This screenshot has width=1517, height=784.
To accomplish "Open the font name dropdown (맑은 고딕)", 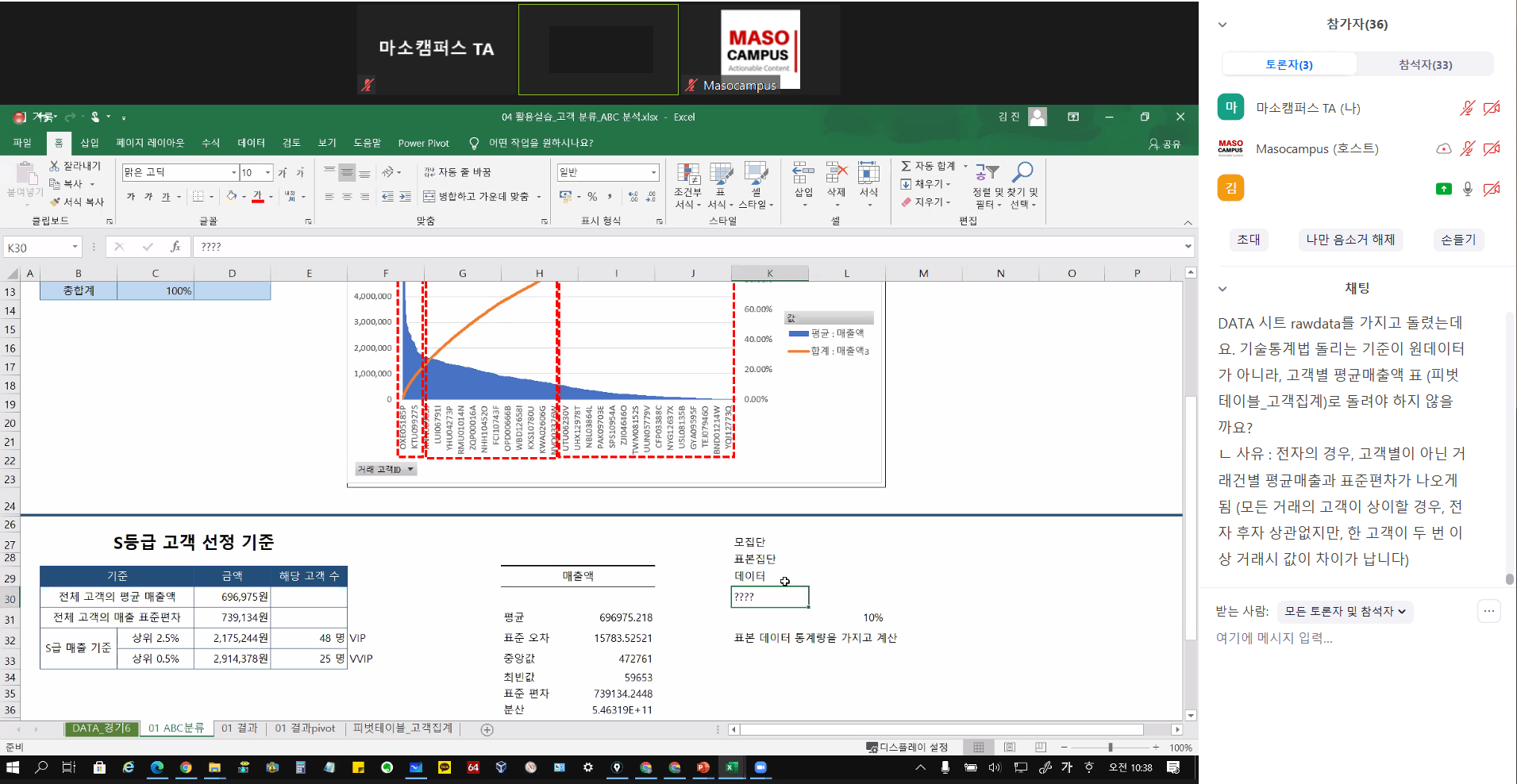I will (x=233, y=172).
